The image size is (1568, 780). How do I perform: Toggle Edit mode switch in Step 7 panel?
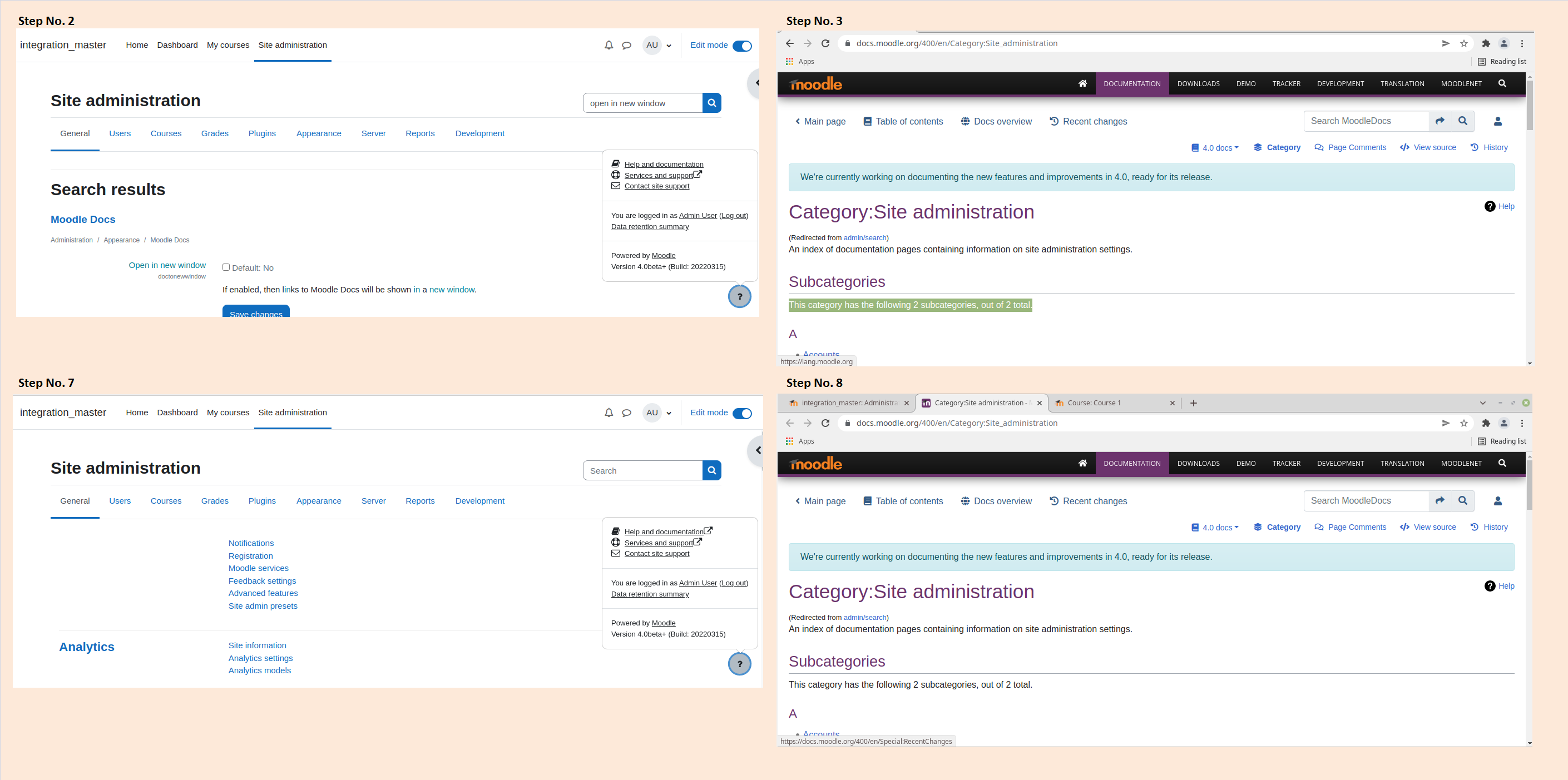[742, 413]
